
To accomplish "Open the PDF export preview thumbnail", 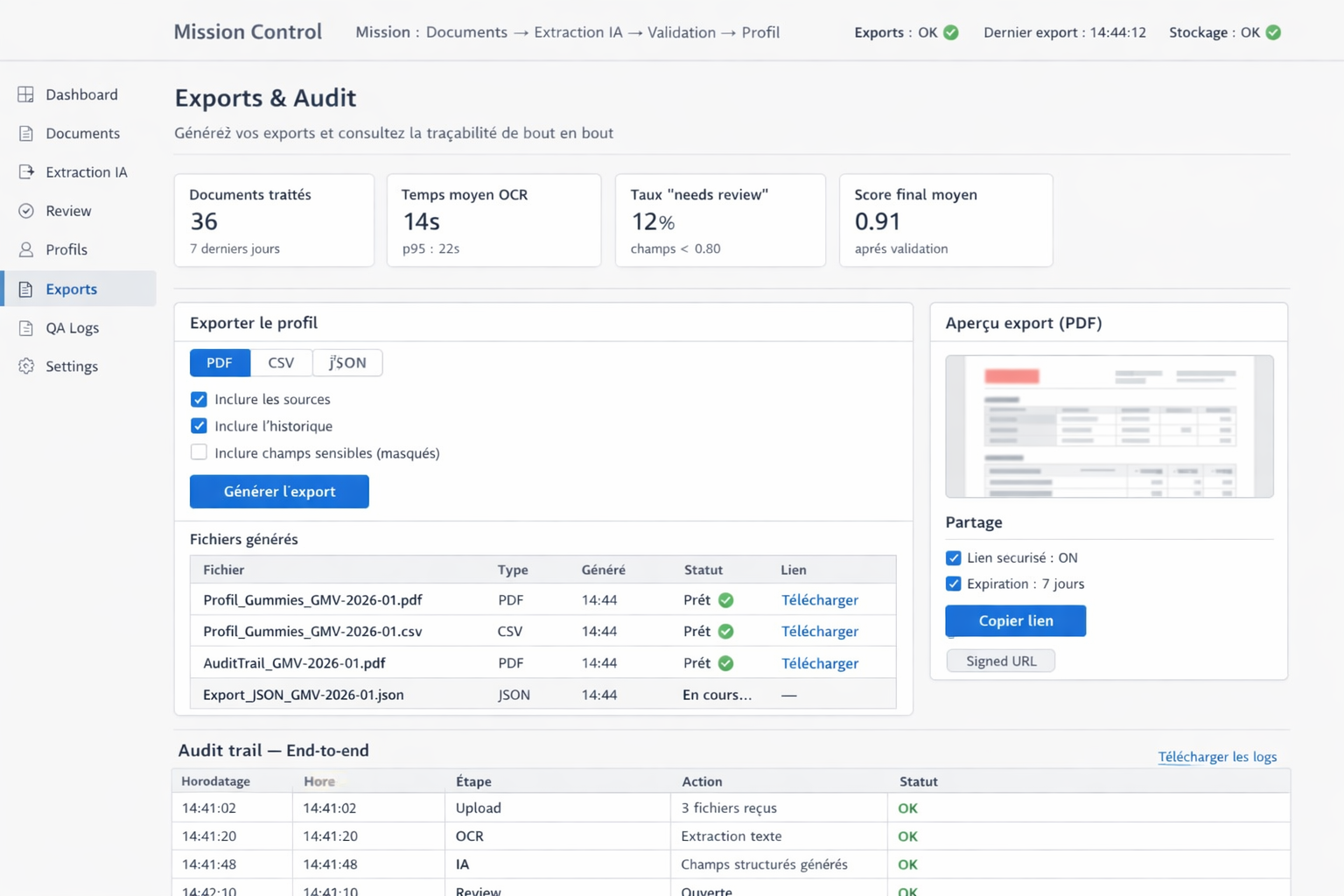I will click(1109, 427).
